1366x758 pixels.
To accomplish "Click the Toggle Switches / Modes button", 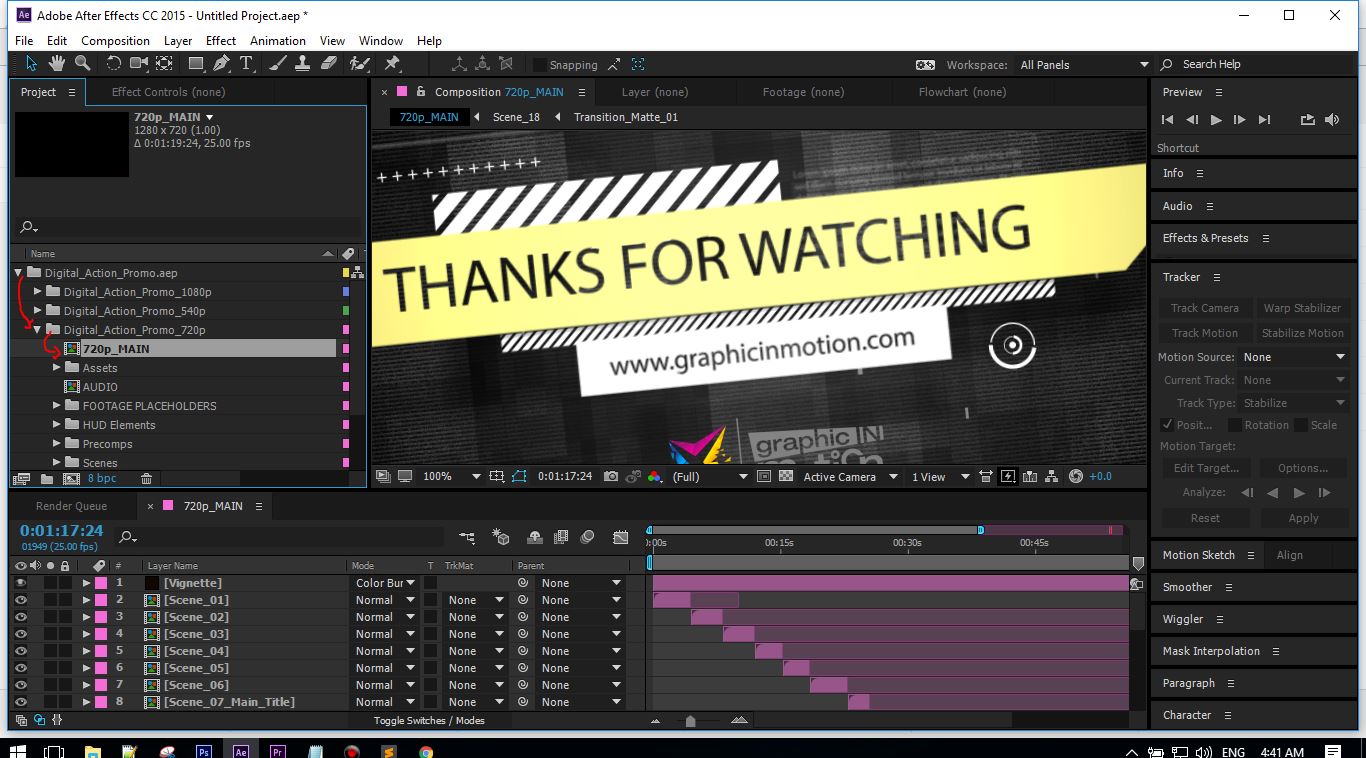I will click(x=429, y=720).
